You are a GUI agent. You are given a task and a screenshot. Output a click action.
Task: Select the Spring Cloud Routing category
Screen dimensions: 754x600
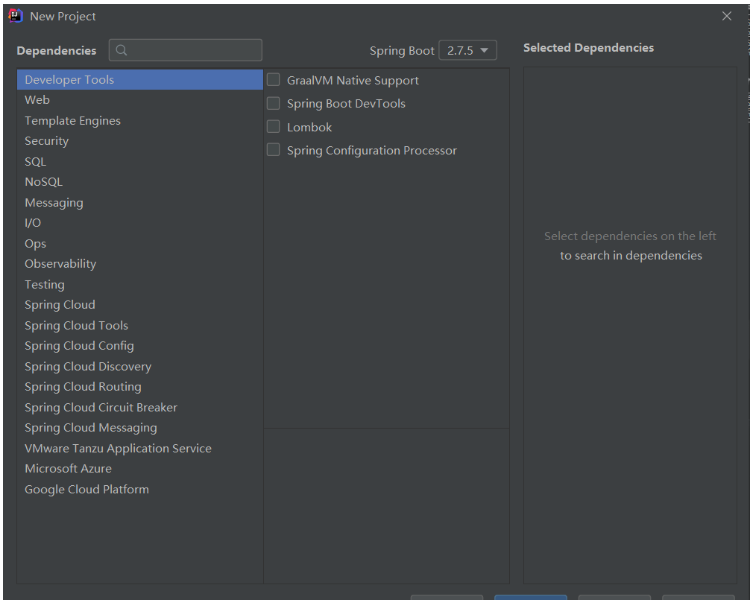pyautogui.click(x=83, y=387)
